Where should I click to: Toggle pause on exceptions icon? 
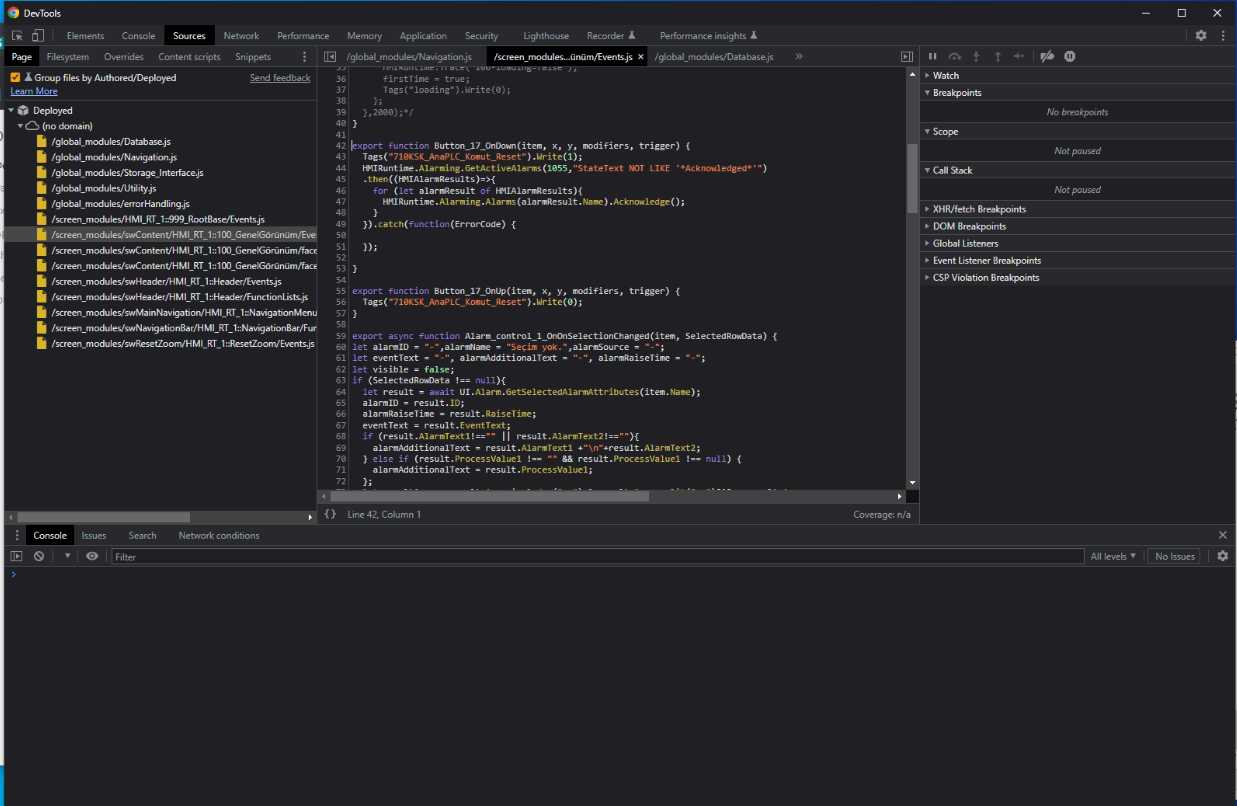[x=1070, y=57]
